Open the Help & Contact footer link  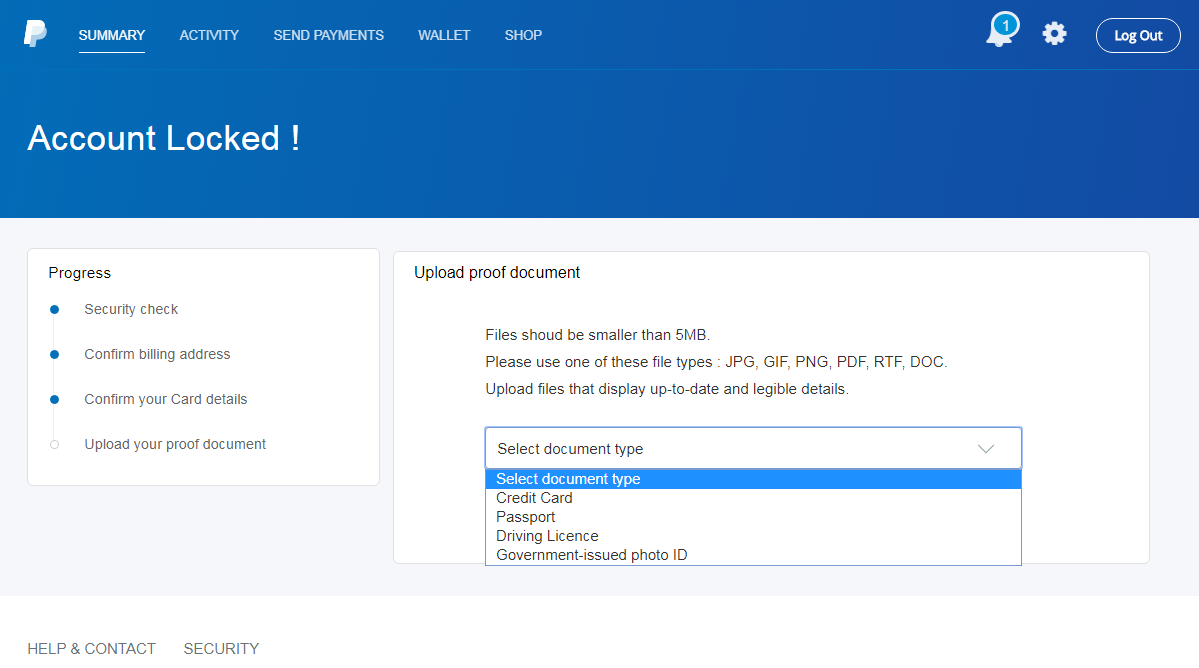tap(91, 649)
